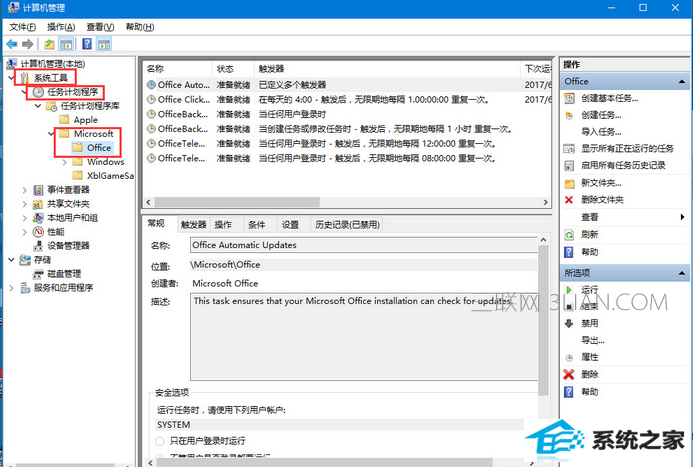Click the 名称 column header
Viewport: 693px width, 467px height.
coord(178,69)
